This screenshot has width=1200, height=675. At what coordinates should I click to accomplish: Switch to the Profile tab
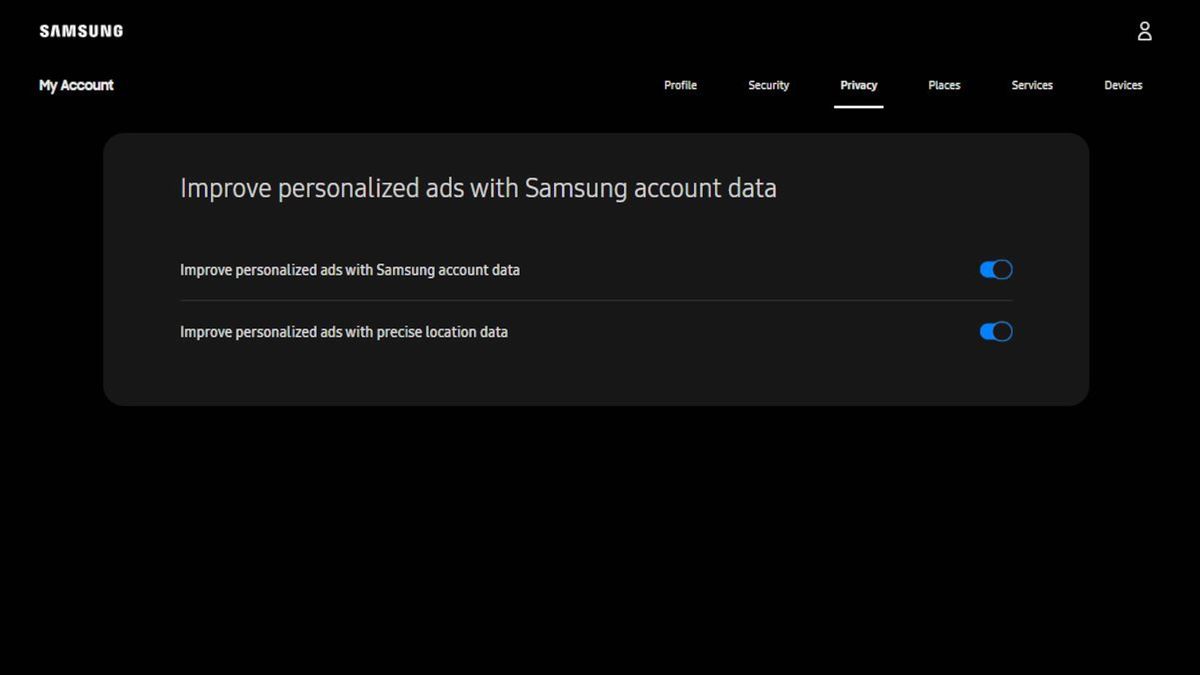click(680, 85)
